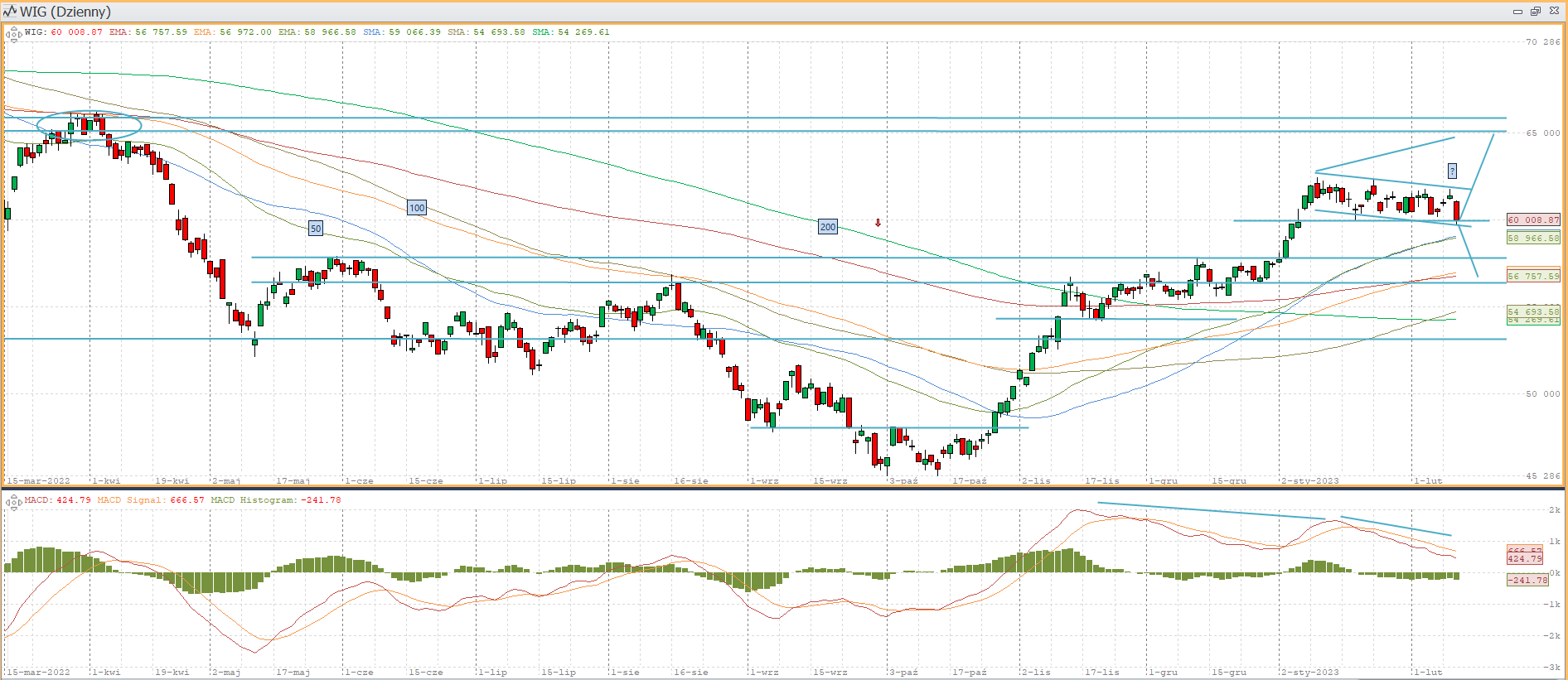
Task: Click the '200' moving average label box
Action: [827, 227]
